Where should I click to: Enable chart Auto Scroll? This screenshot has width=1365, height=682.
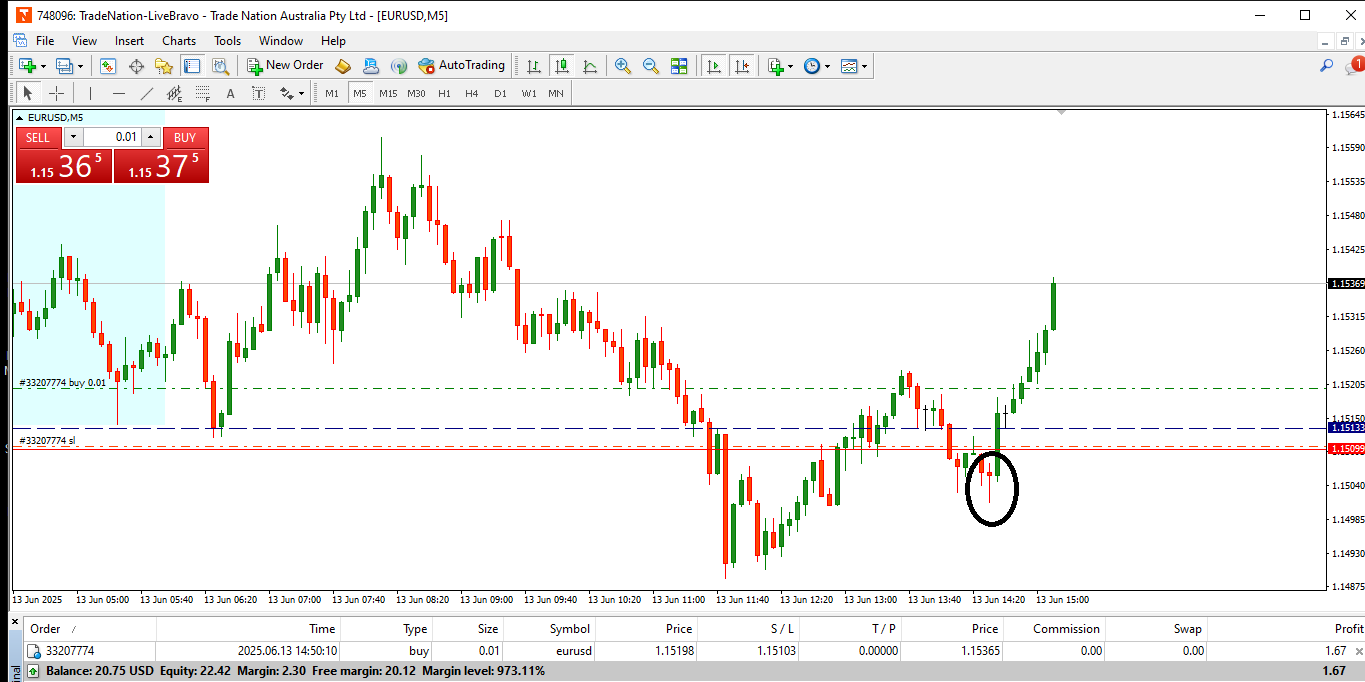click(x=713, y=66)
